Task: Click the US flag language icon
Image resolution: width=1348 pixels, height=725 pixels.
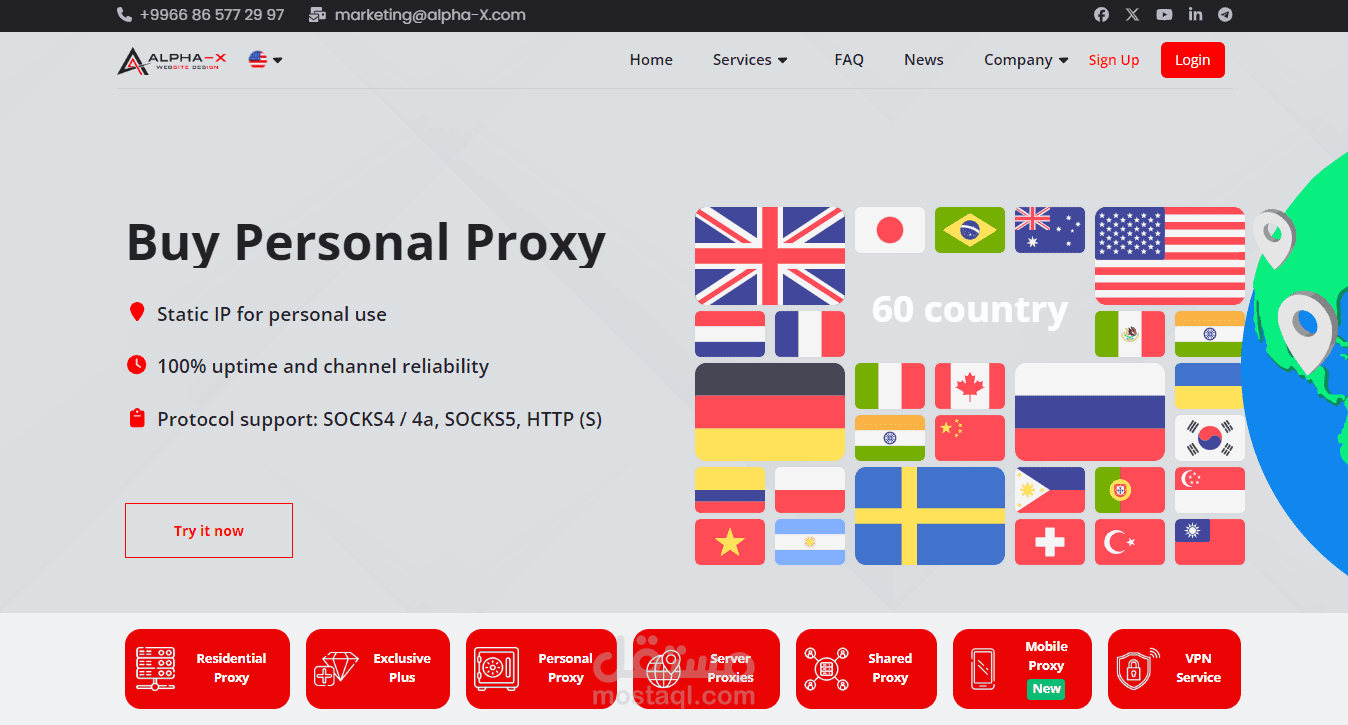Action: tap(258, 60)
